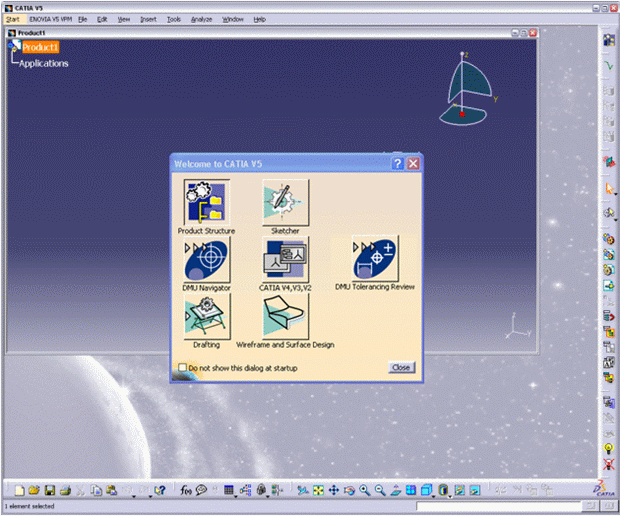Choose Wireframe and Surface Design workbench
Viewport: 620px width, 516px height.
[285, 317]
